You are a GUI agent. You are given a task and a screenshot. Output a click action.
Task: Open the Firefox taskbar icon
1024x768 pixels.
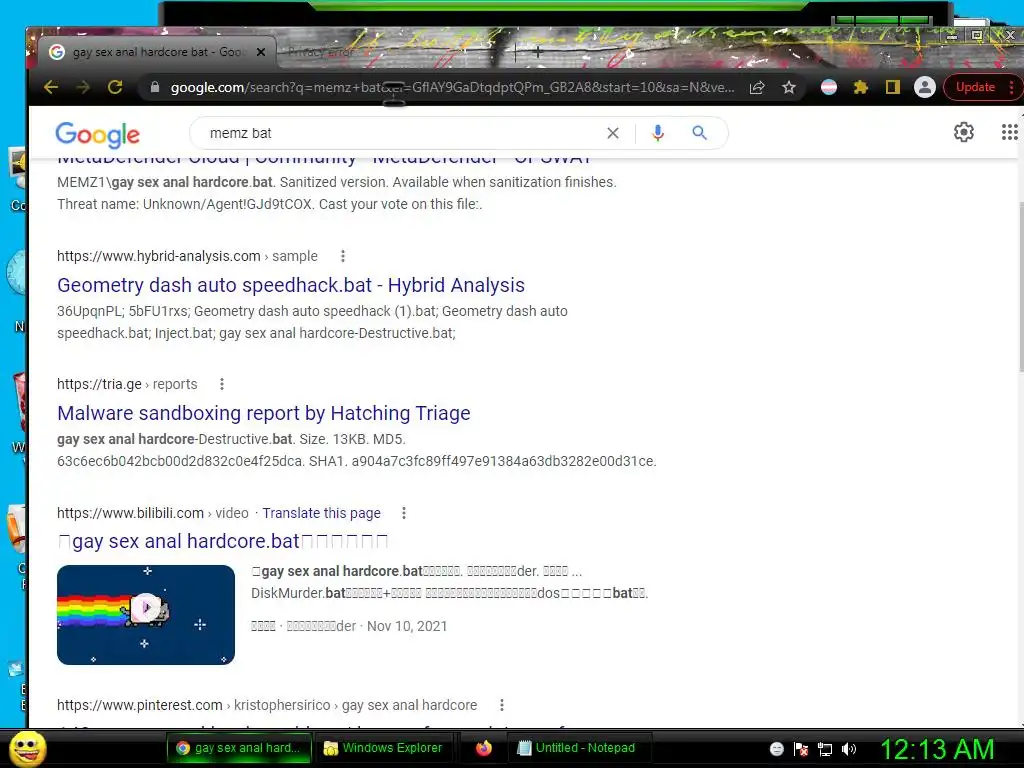(483, 748)
